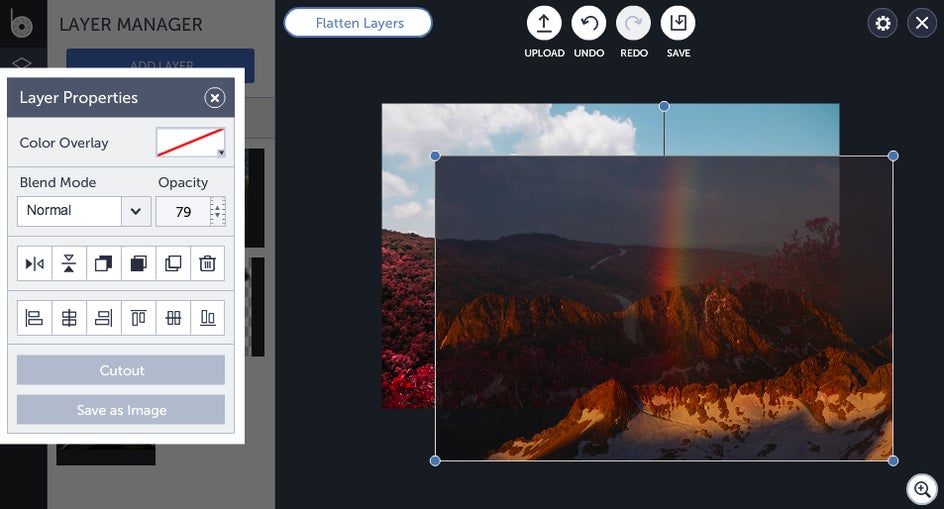944x509 pixels.
Task: Select the Normal blend mode field
Action: [69, 211]
